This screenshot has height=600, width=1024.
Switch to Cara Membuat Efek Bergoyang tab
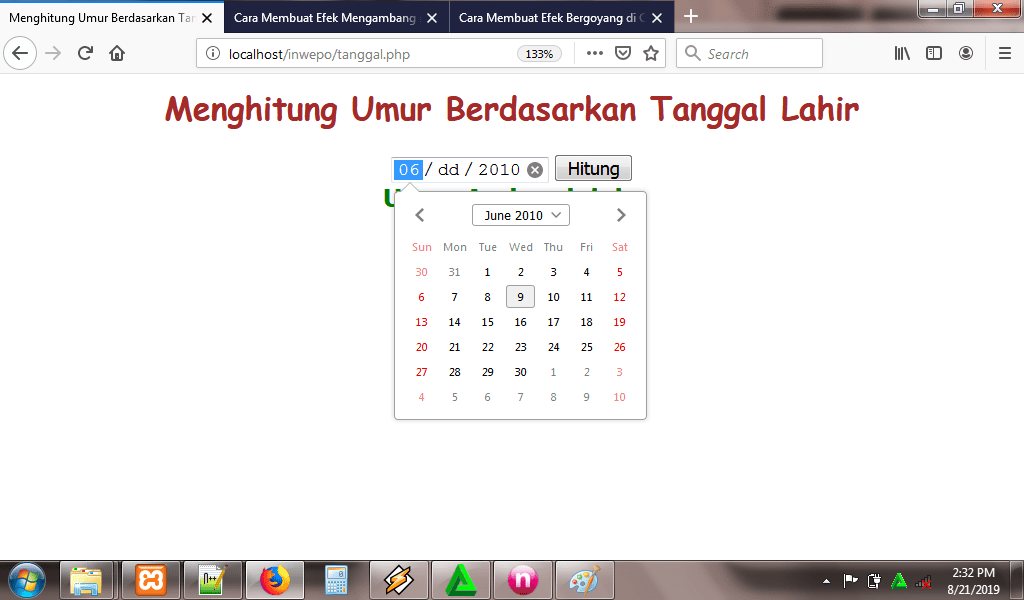coord(551,18)
